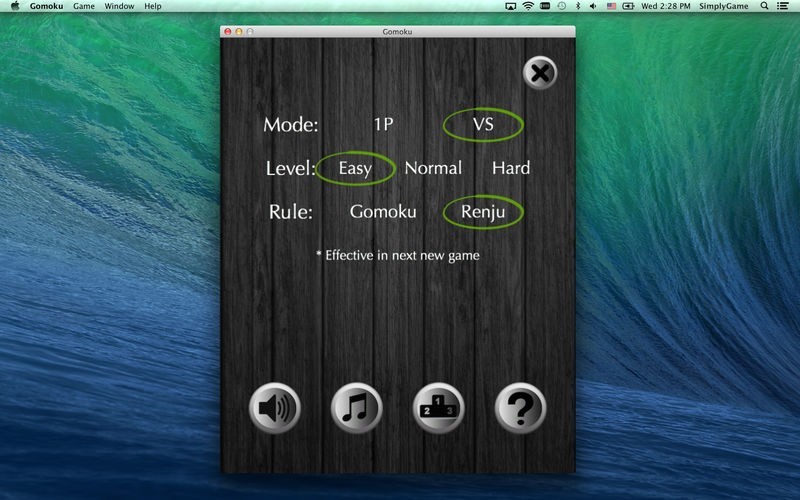Mute sound effects with the speaker icon
This screenshot has width=800, height=500.
(x=273, y=408)
